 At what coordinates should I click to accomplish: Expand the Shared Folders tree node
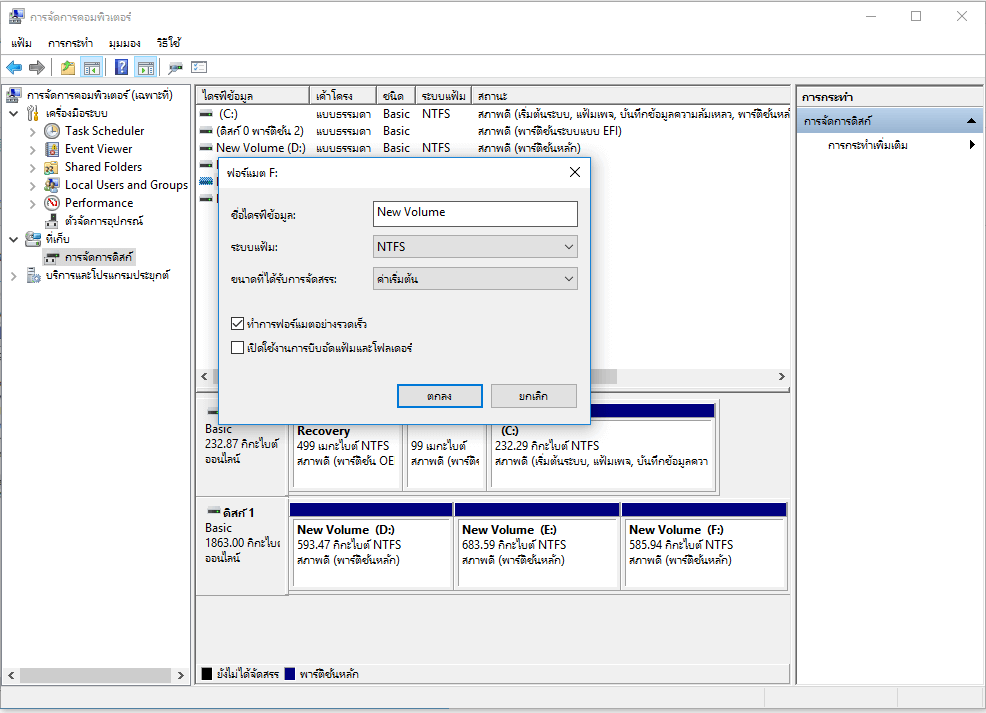tap(33, 167)
